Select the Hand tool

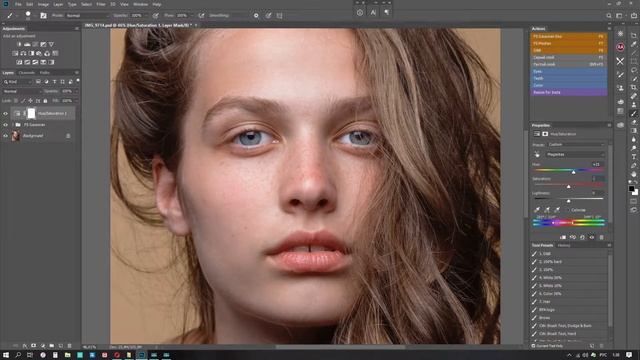tap(633, 174)
